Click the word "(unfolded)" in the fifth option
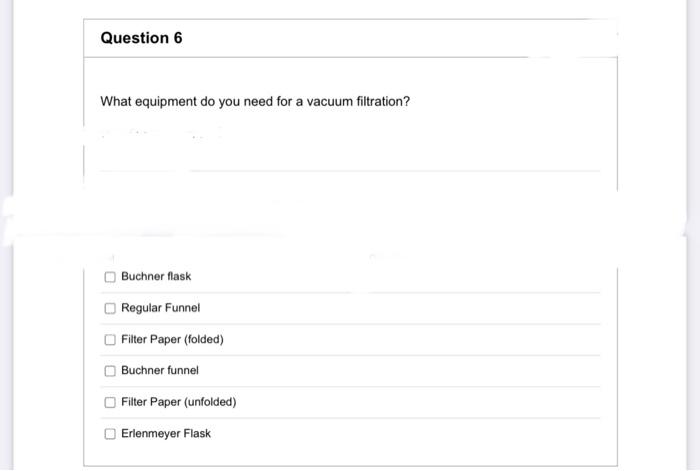Viewport: 700px width, 471px height. click(210, 402)
